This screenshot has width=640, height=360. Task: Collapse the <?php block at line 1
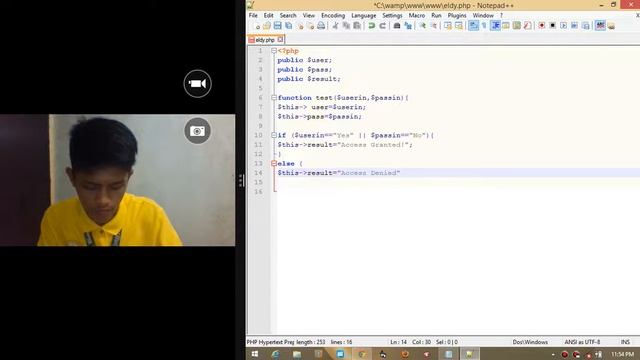click(x=274, y=51)
